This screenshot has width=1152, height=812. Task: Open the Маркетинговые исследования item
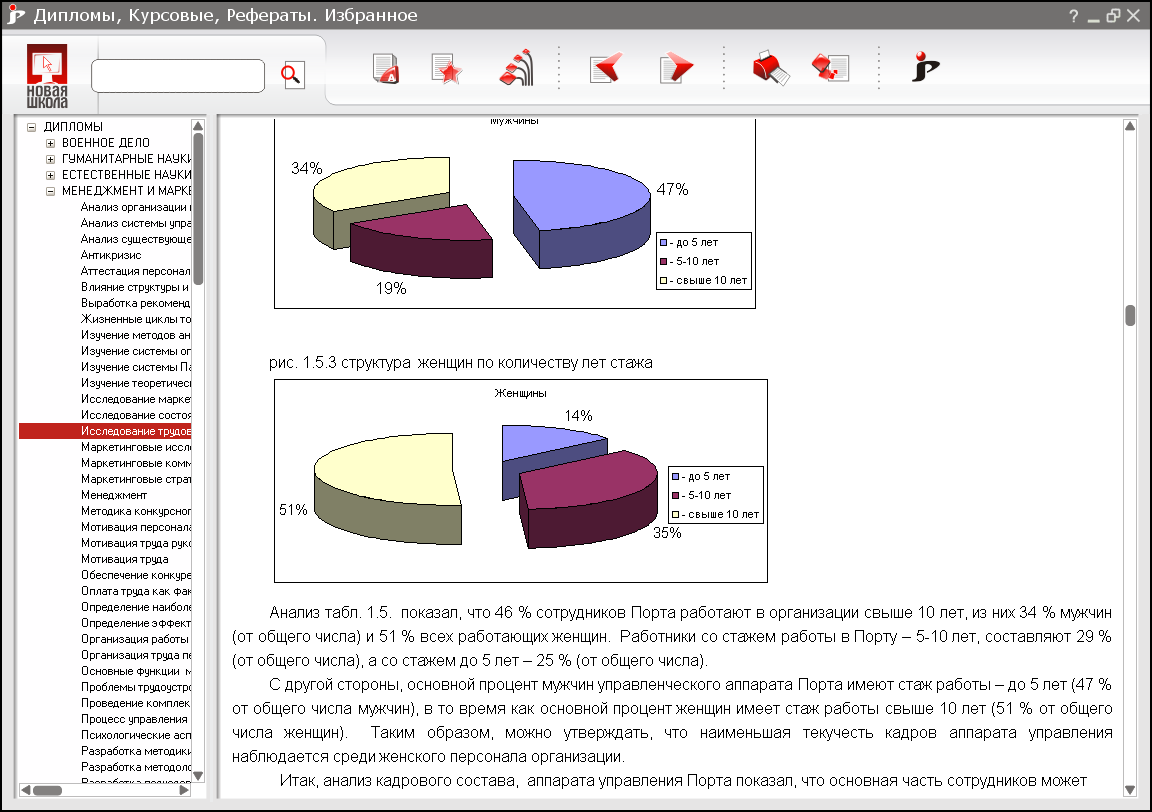(135, 447)
